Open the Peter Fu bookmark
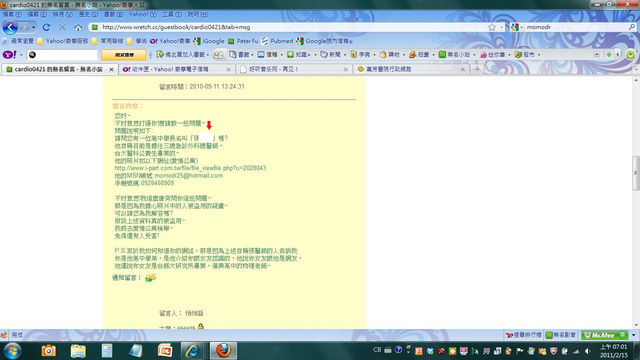 pyautogui.click(x=243, y=41)
